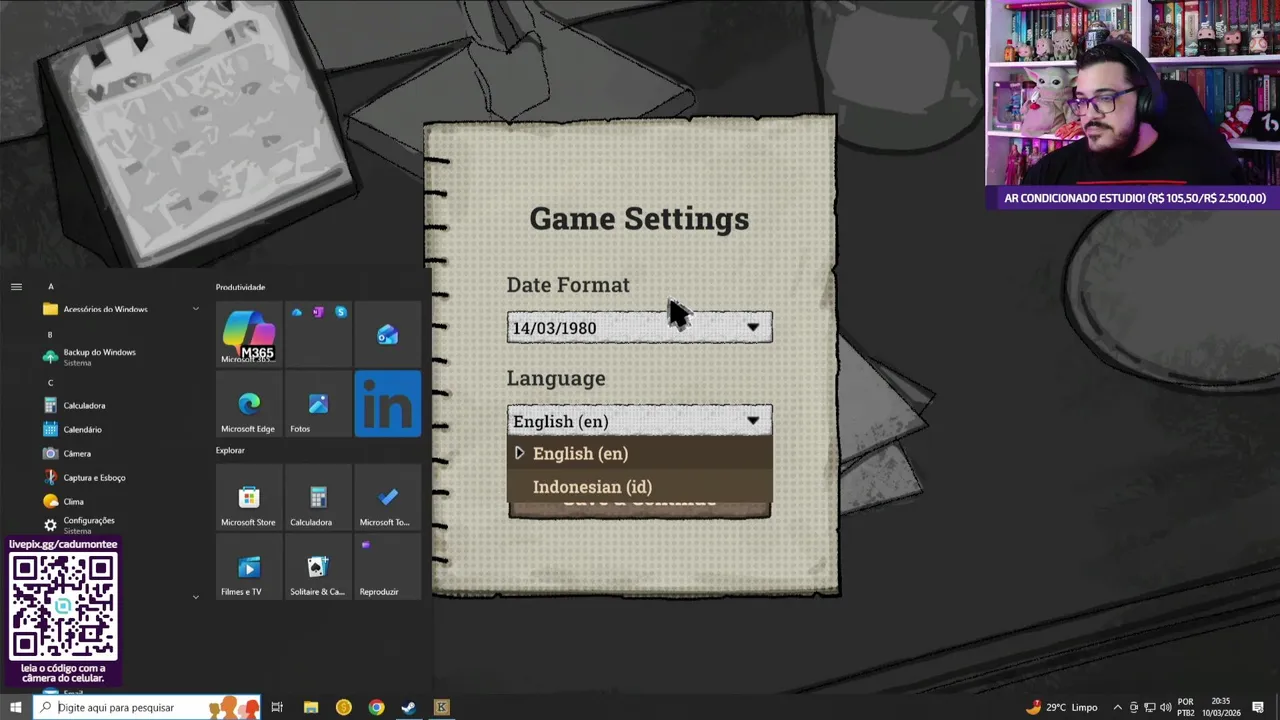Open the Calculadora tile under Explorar
This screenshot has height=720, width=1280.
318,497
